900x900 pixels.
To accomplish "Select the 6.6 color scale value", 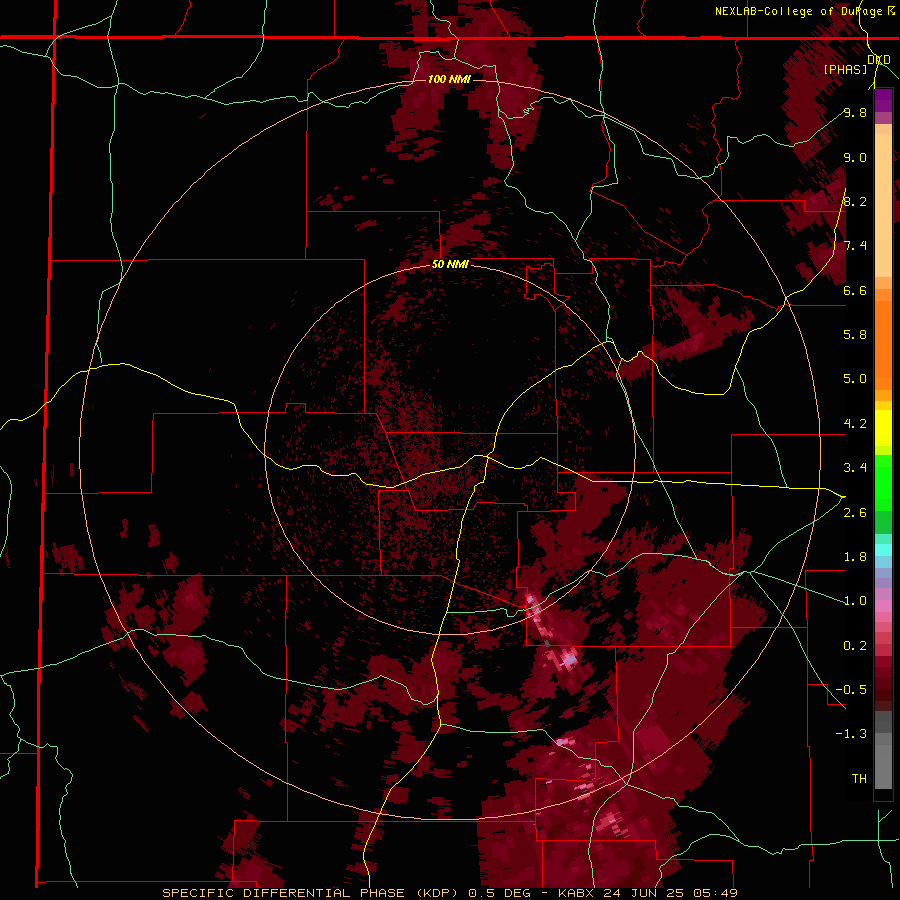I will [x=855, y=290].
